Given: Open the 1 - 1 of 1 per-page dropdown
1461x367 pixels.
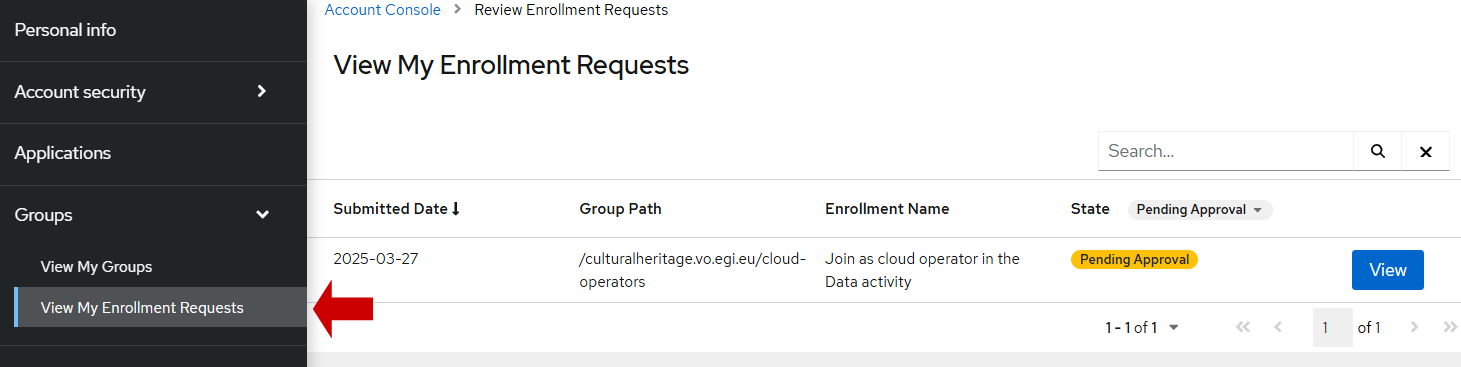Looking at the screenshot, I should 1142,328.
